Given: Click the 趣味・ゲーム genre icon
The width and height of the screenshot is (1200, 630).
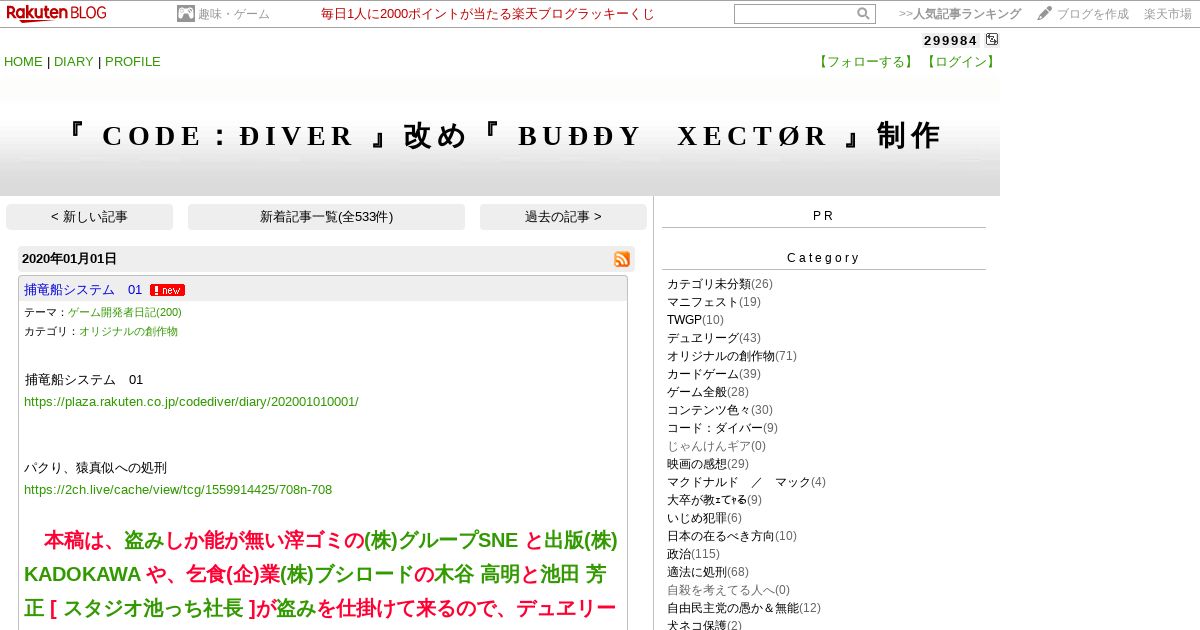Looking at the screenshot, I should (185, 14).
